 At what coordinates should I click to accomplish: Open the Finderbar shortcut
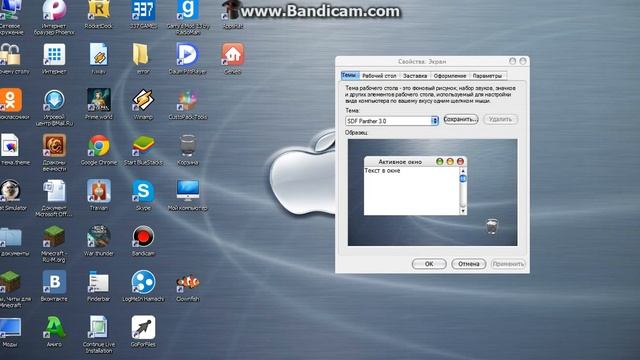(x=99, y=282)
